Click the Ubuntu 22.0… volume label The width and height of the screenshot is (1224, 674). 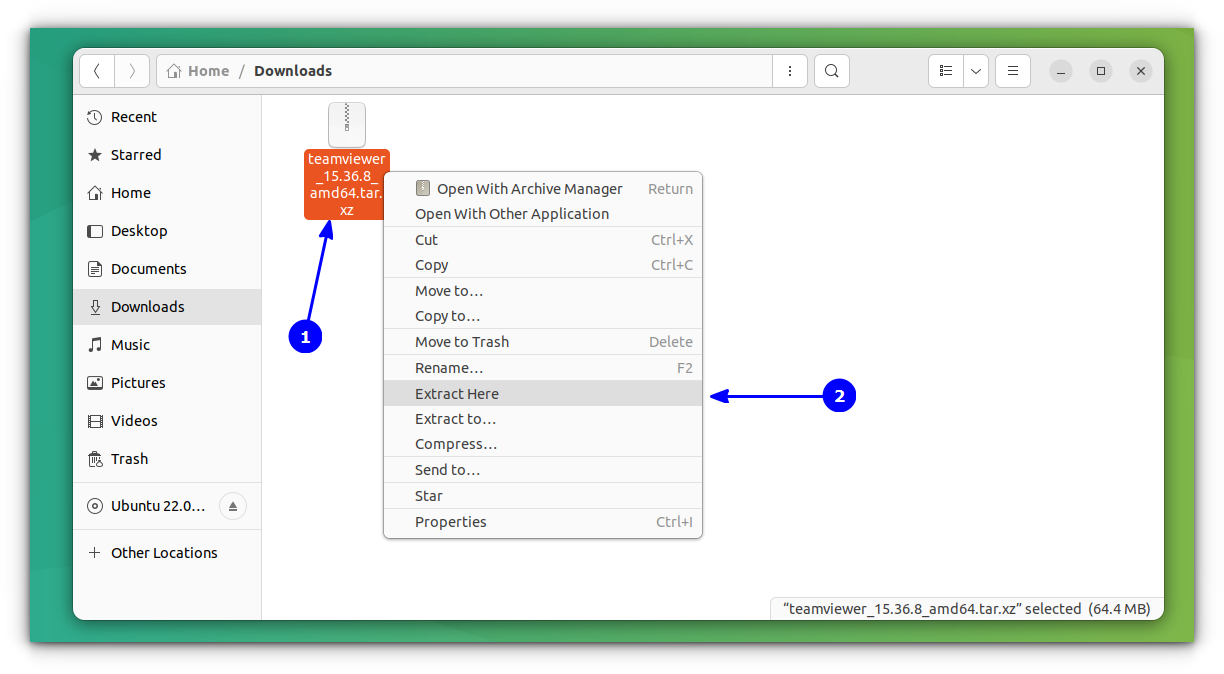pos(158,506)
